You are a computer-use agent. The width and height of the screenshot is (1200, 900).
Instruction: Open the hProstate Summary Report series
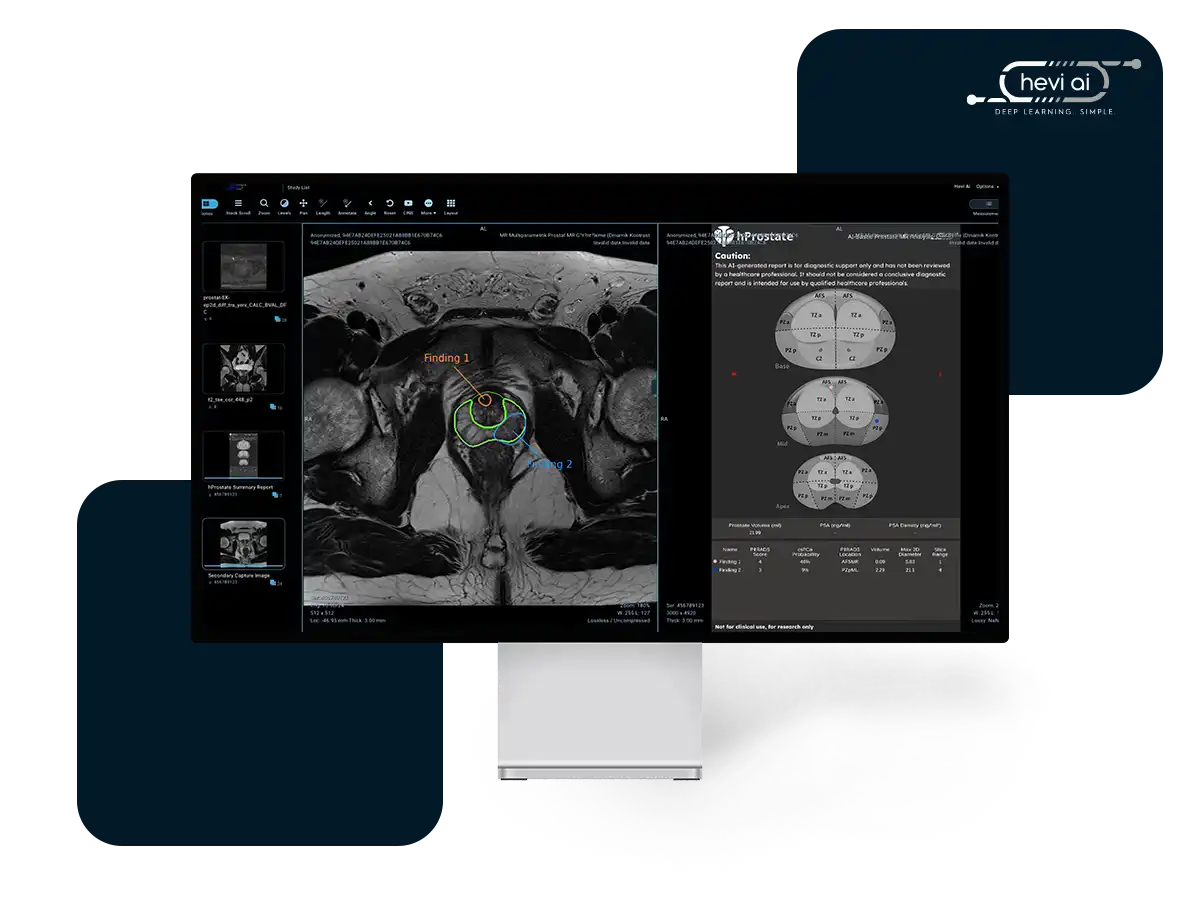243,456
